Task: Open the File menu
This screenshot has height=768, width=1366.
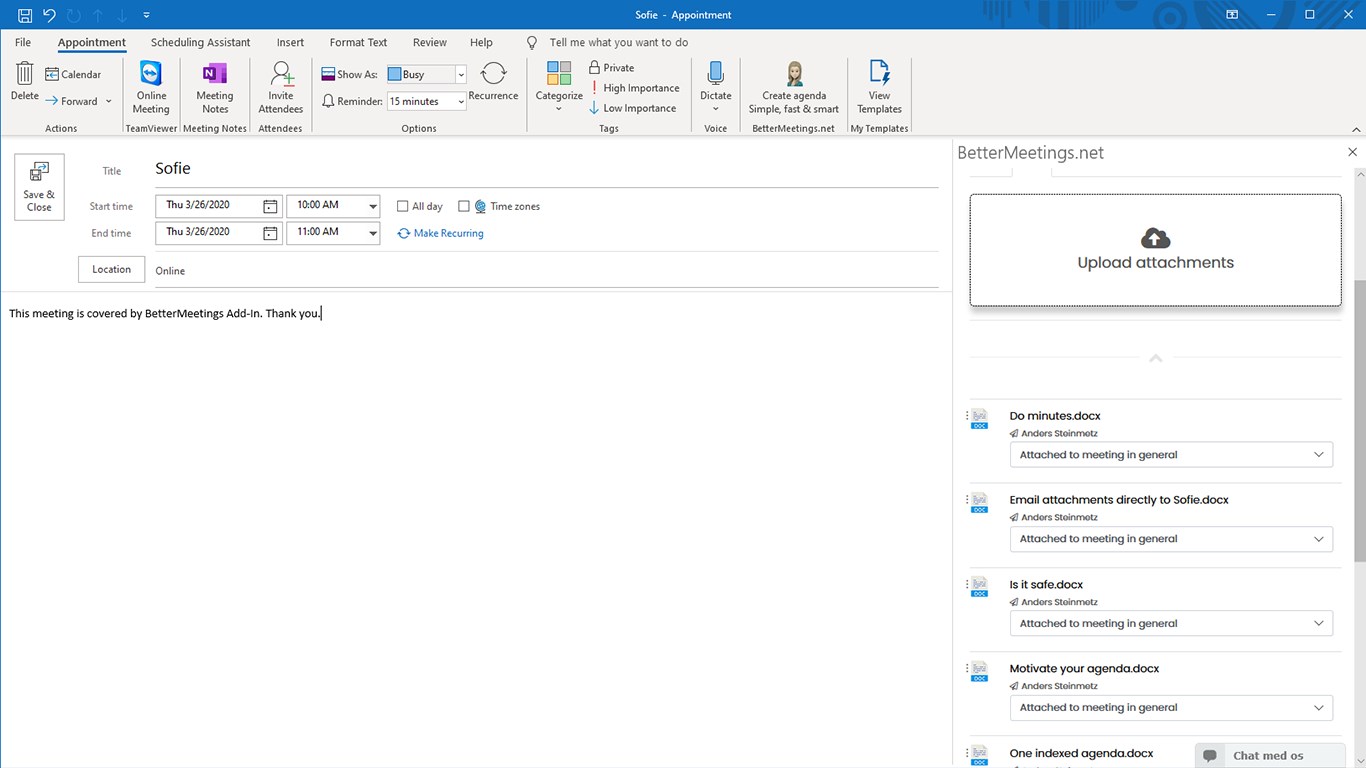Action: click(x=23, y=42)
